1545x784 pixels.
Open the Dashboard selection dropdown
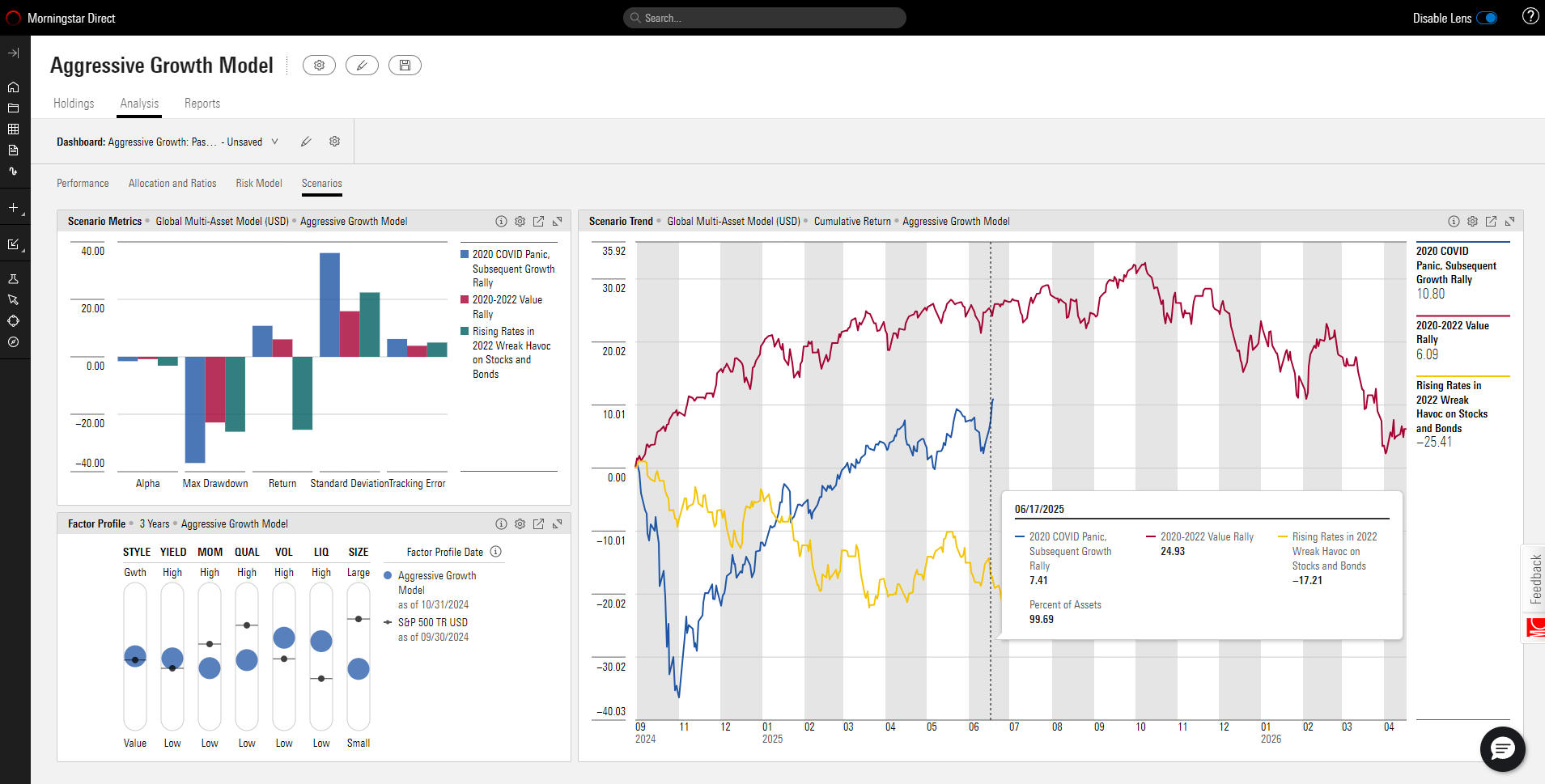[275, 142]
